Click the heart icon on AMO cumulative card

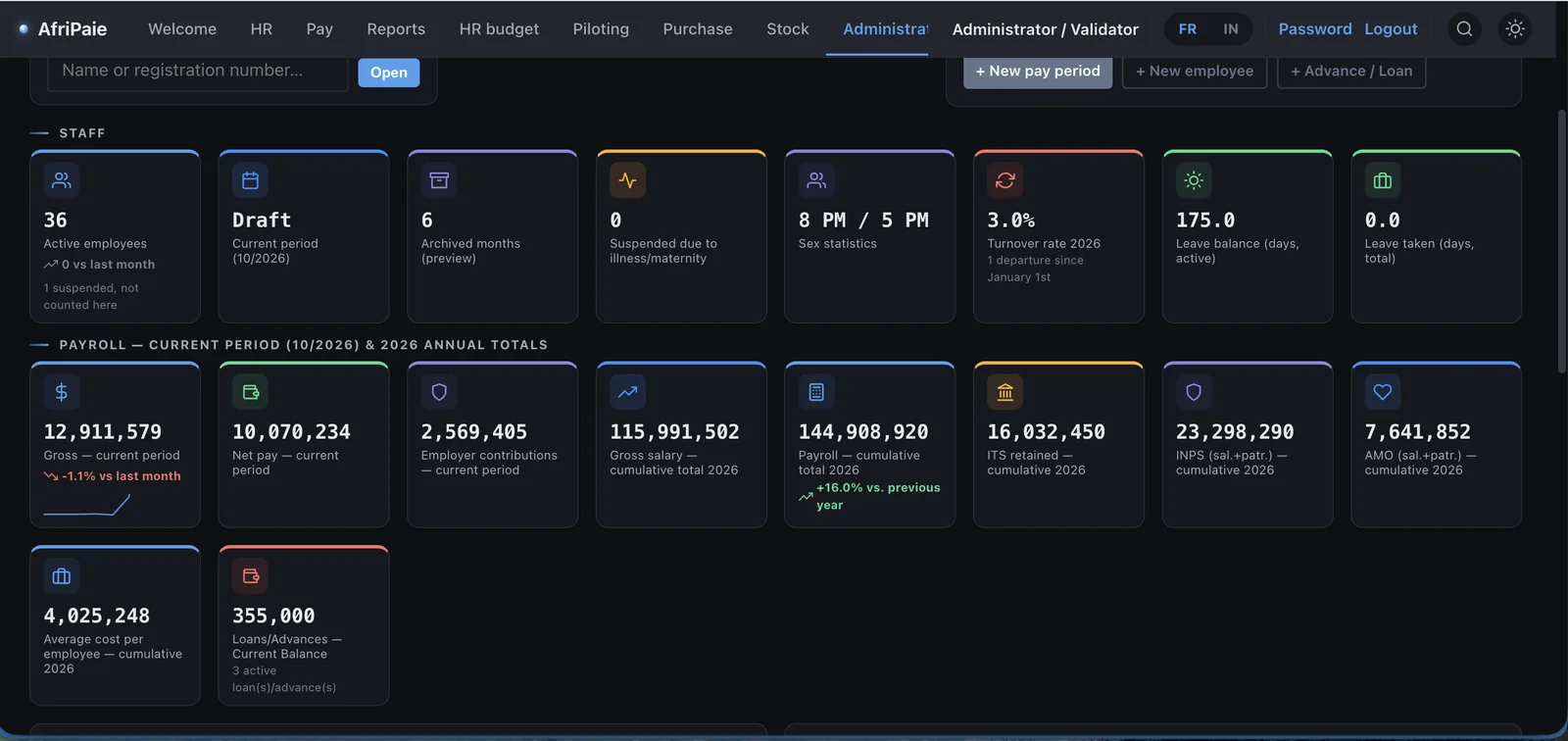pyautogui.click(x=1383, y=392)
